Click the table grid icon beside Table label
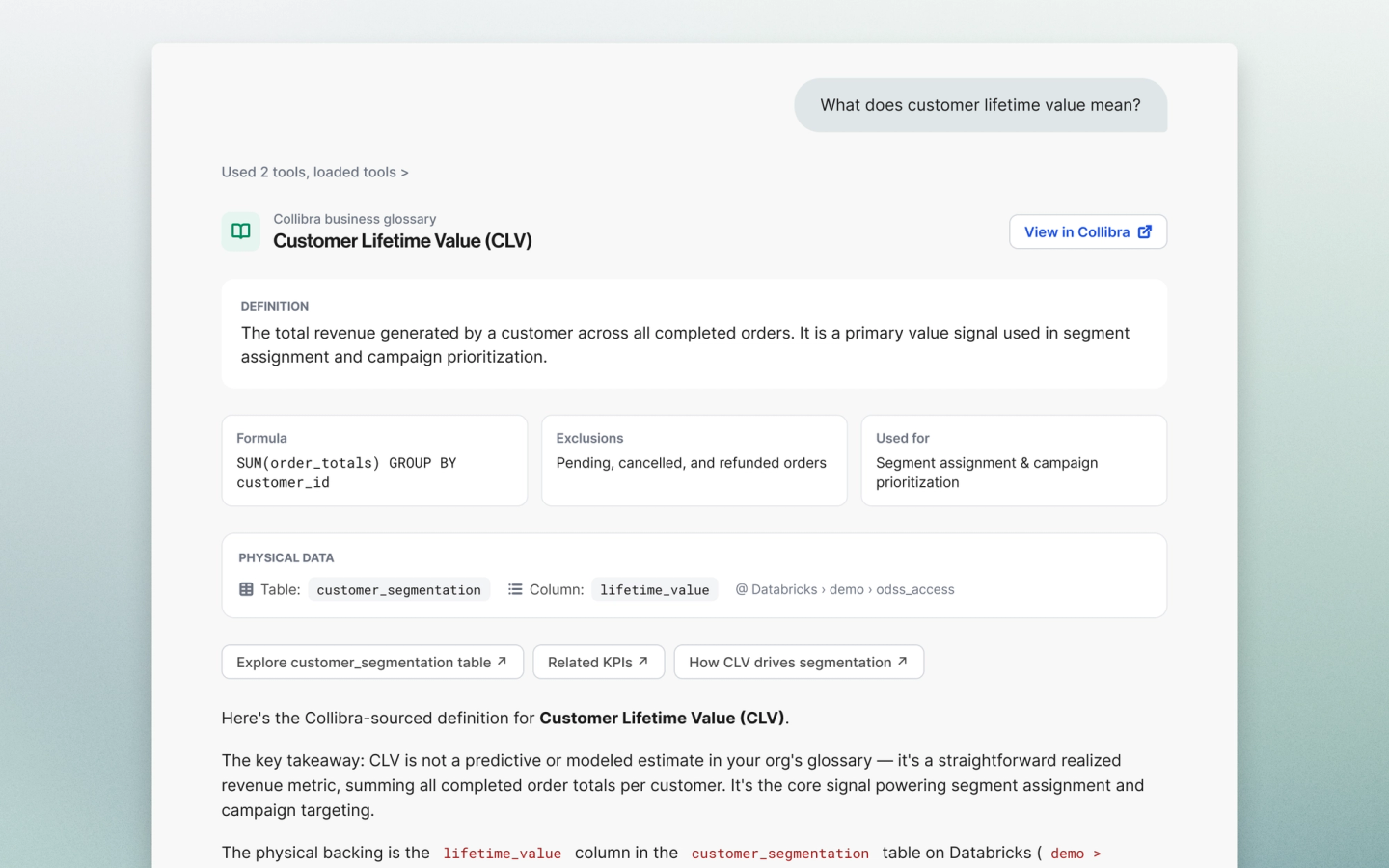This screenshot has width=1389, height=868. tap(246, 589)
